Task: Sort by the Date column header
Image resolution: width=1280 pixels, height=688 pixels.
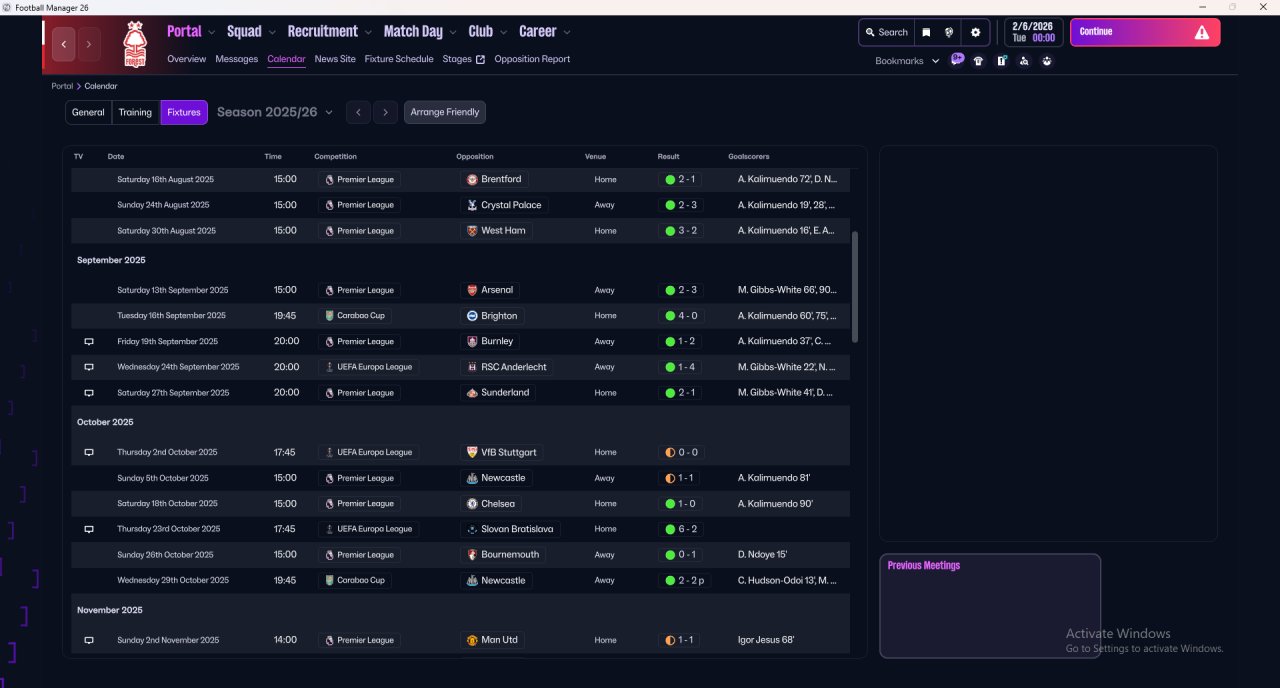Action: [x=116, y=157]
